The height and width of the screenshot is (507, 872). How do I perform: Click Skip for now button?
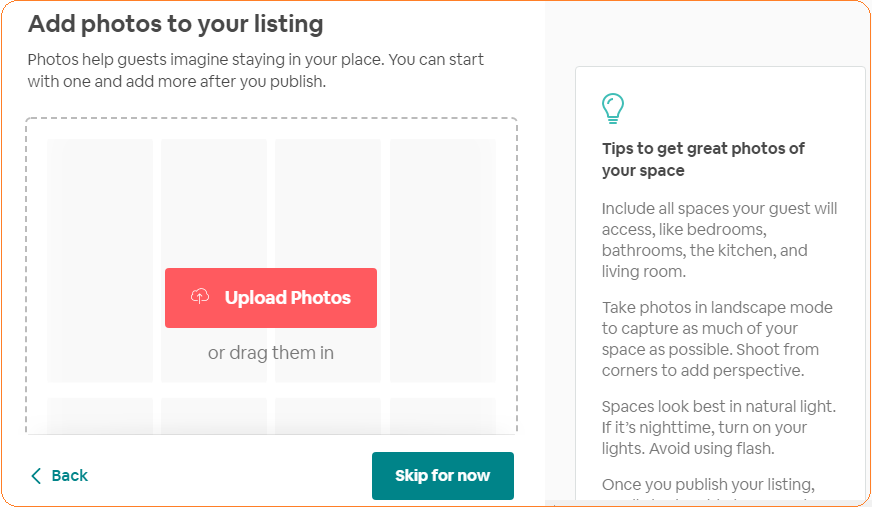pyautogui.click(x=442, y=476)
